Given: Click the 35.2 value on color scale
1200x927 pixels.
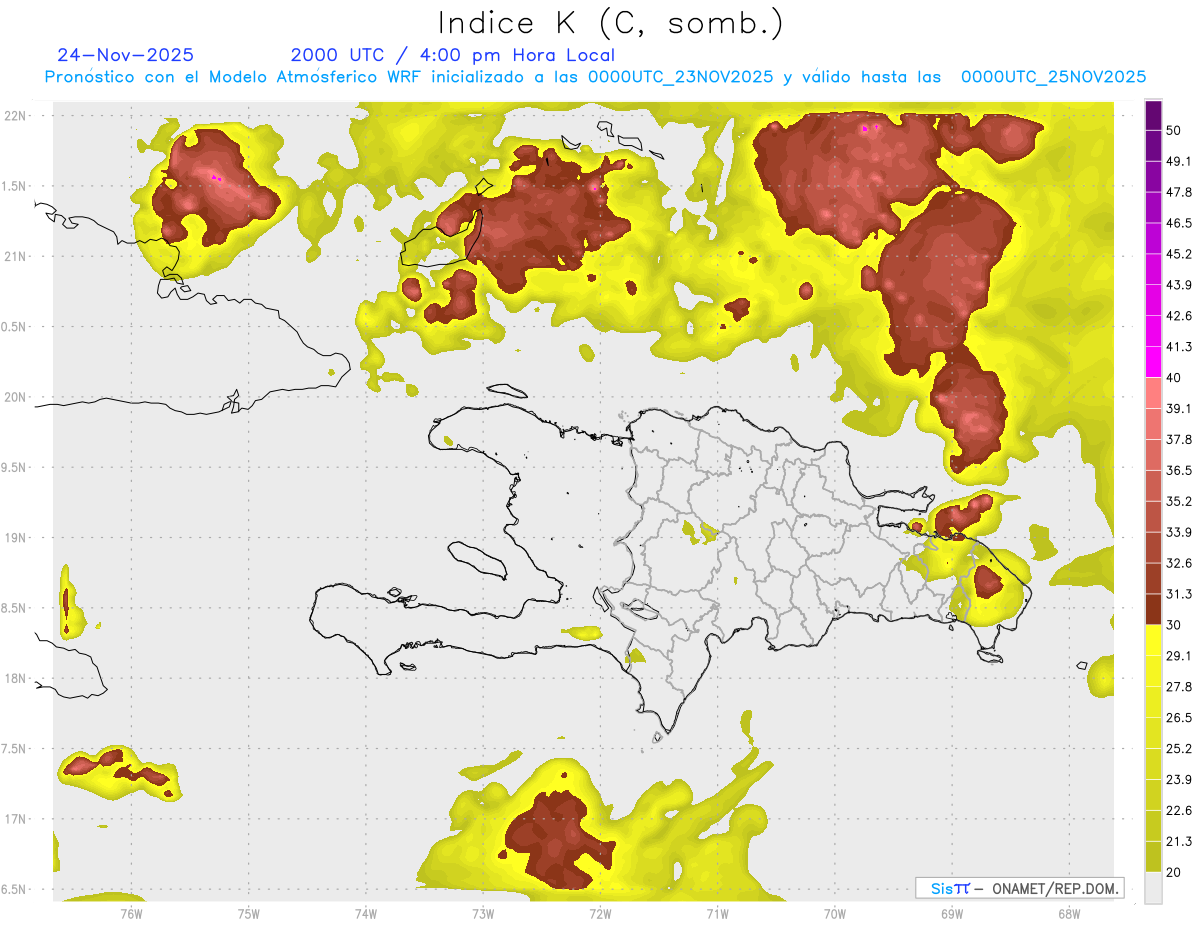Looking at the screenshot, I should (x=1179, y=501).
